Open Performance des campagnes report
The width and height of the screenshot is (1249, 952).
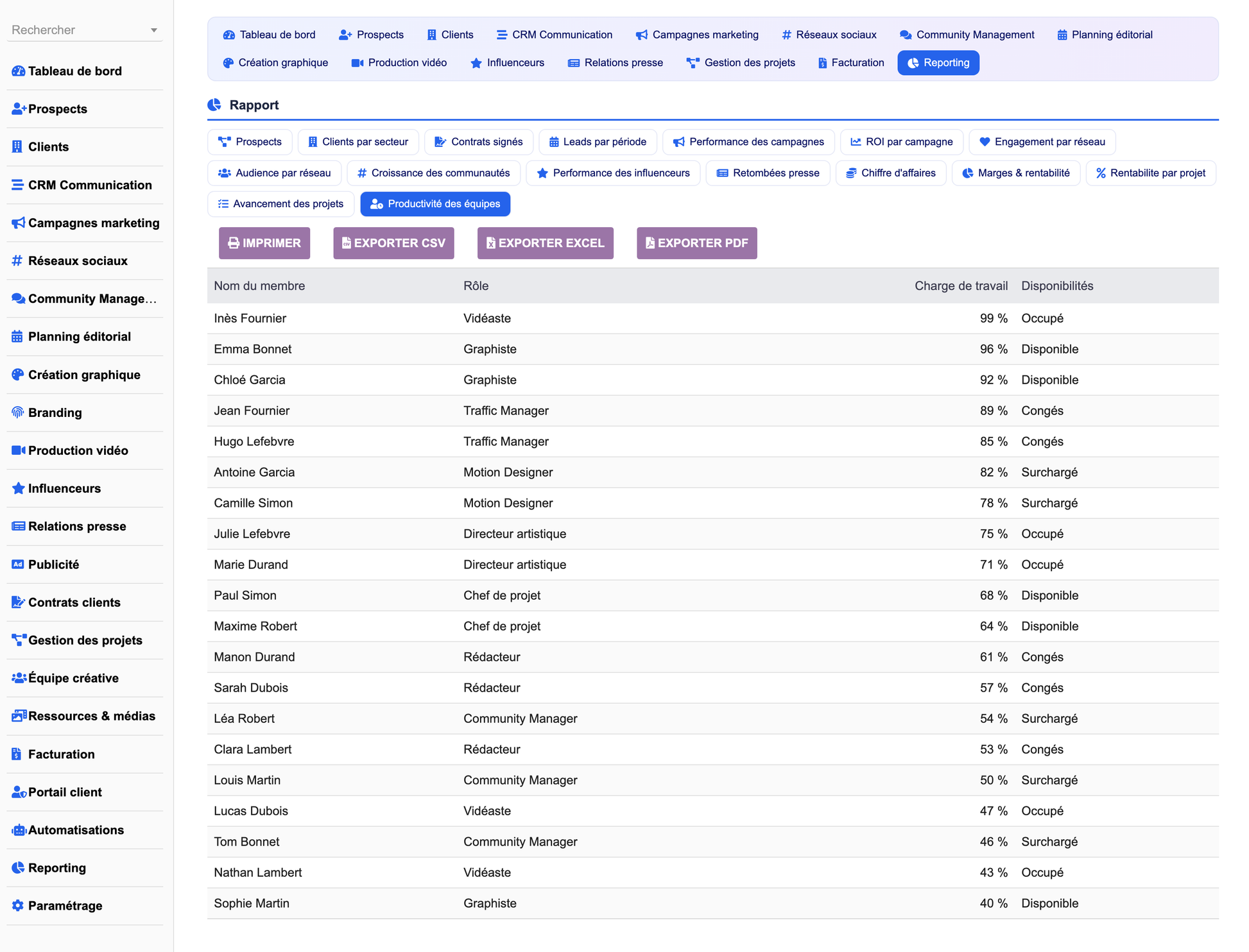(748, 142)
